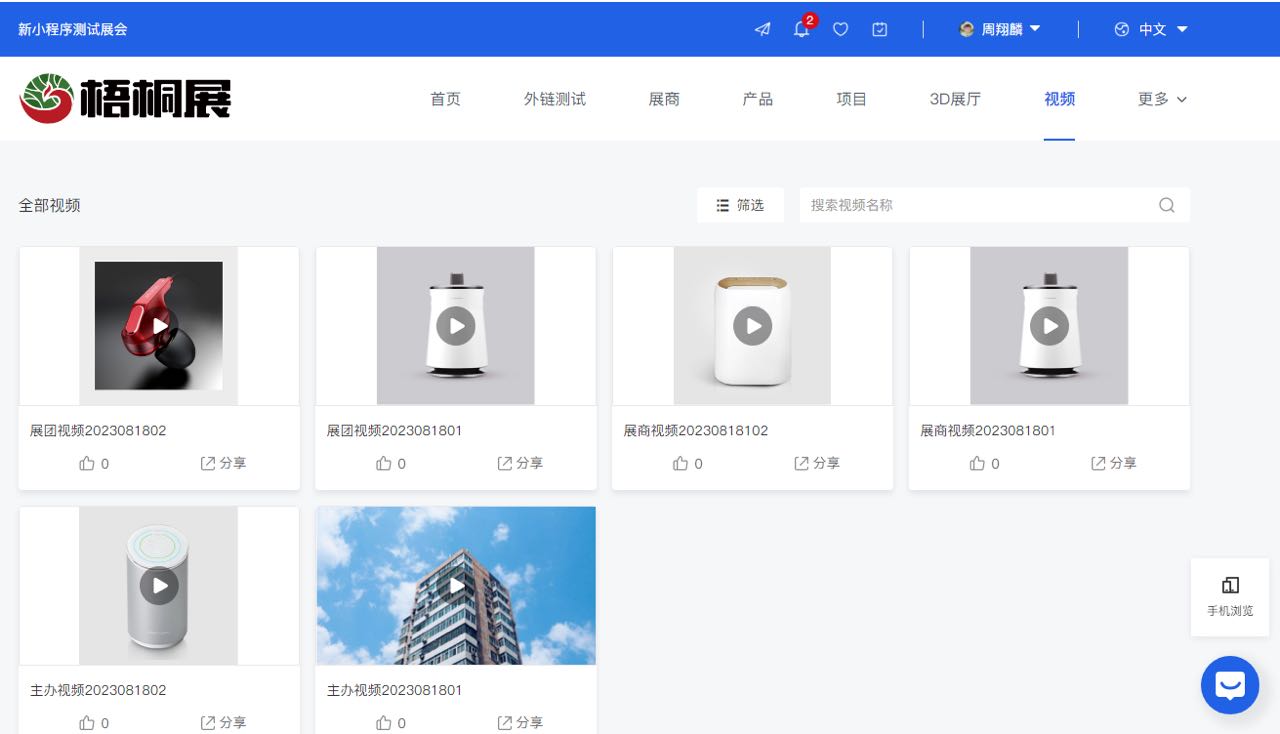The image size is (1280, 734).
Task: Click the 筛选 filter button
Action: pyautogui.click(x=740, y=205)
